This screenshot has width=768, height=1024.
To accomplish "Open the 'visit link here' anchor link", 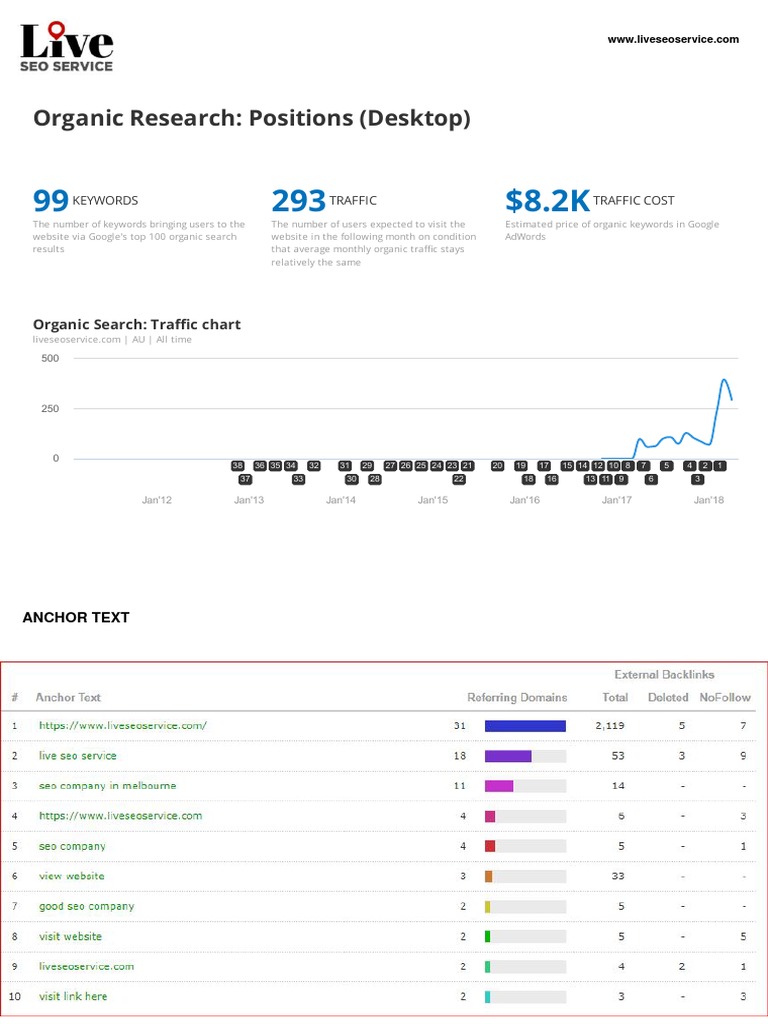I will [x=73, y=997].
